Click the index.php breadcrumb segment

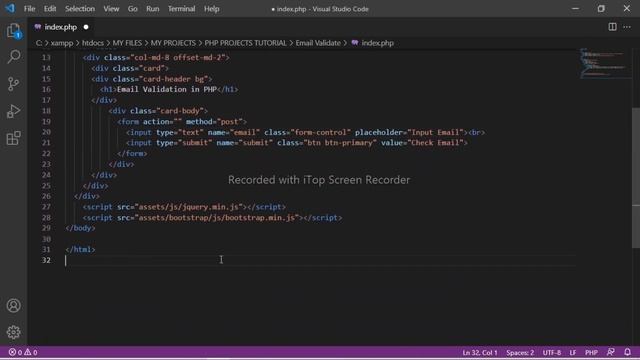(378, 43)
